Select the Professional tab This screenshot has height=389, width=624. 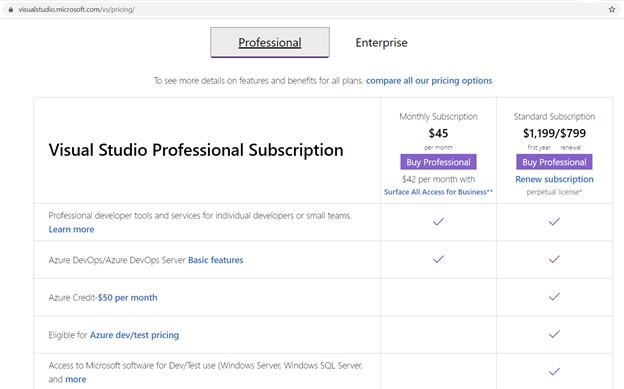point(270,42)
